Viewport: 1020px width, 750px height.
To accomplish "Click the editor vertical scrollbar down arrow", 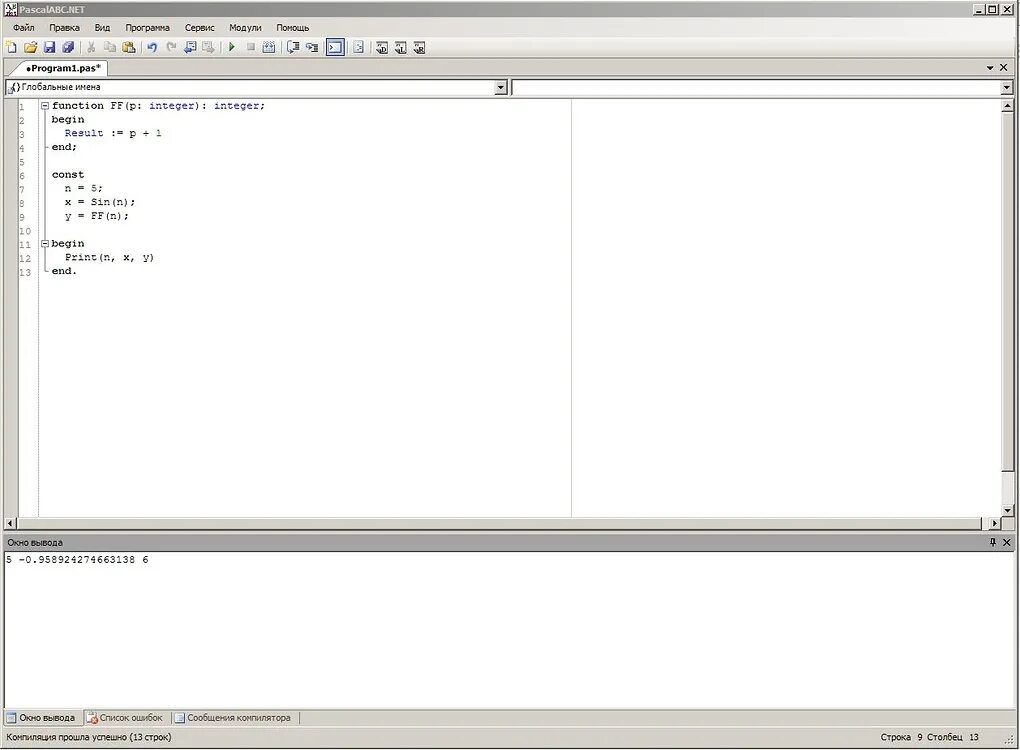I will [x=1007, y=511].
